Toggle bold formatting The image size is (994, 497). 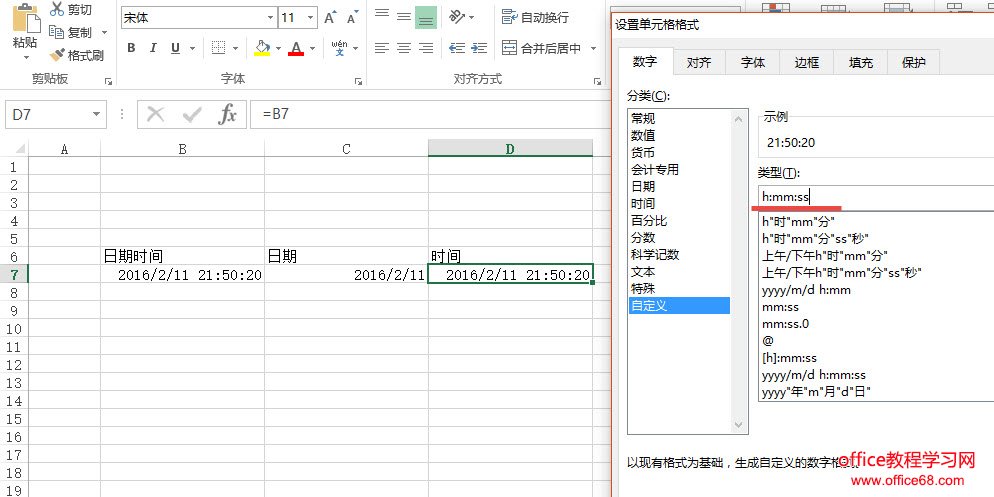pyautogui.click(x=131, y=48)
